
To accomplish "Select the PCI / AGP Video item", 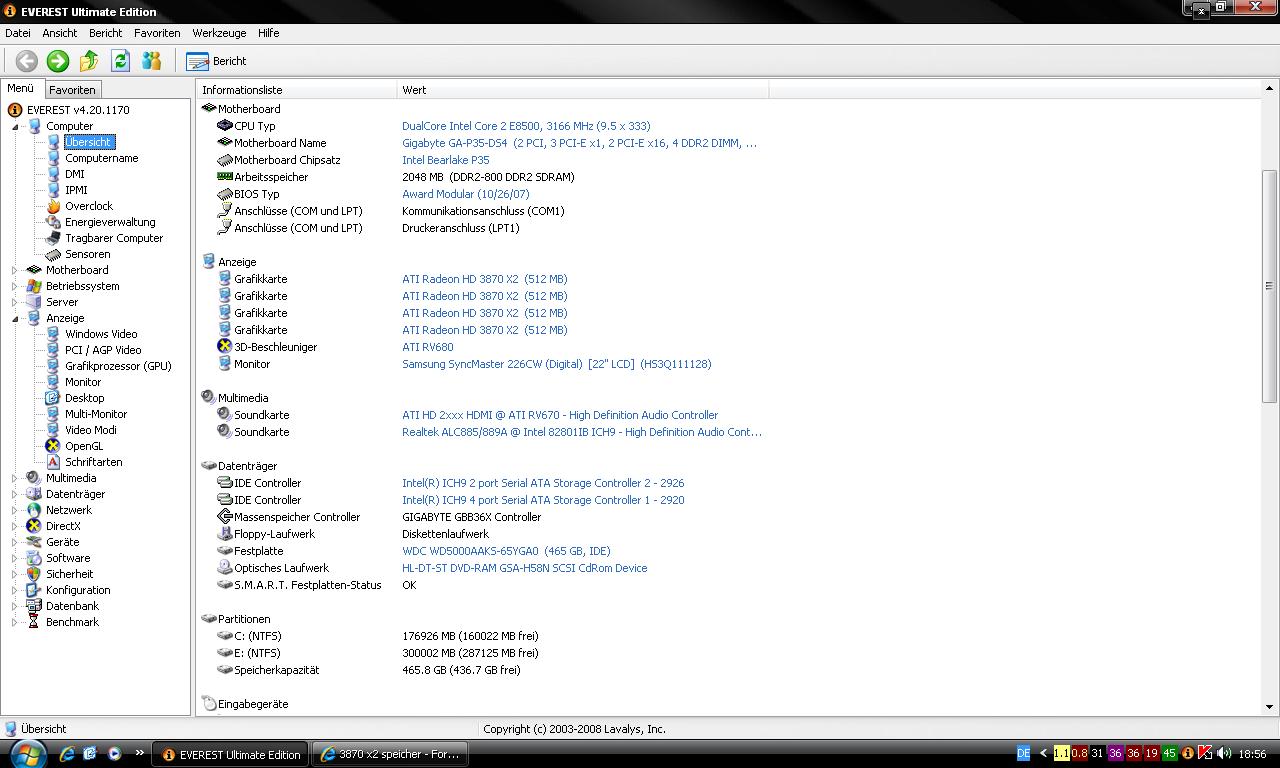I will point(103,350).
